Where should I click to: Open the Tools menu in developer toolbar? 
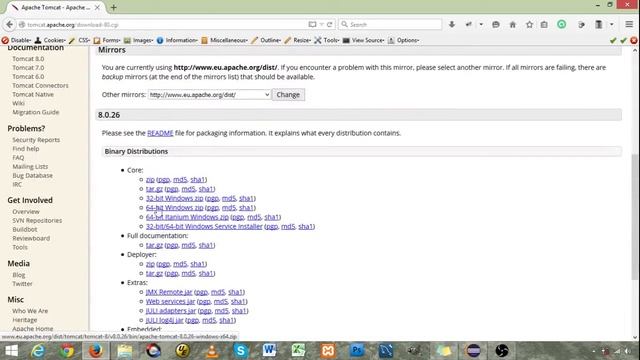[x=327, y=40]
